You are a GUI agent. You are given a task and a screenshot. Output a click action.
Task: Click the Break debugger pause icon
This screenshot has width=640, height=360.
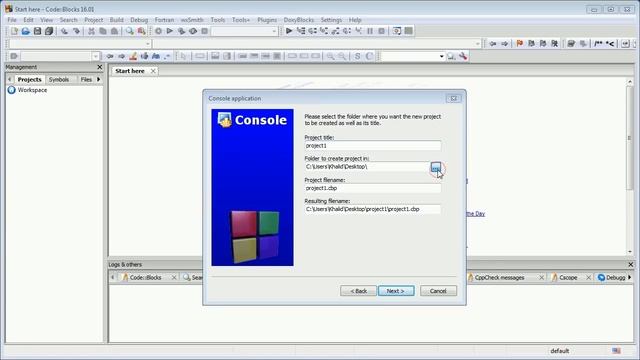pos(370,31)
